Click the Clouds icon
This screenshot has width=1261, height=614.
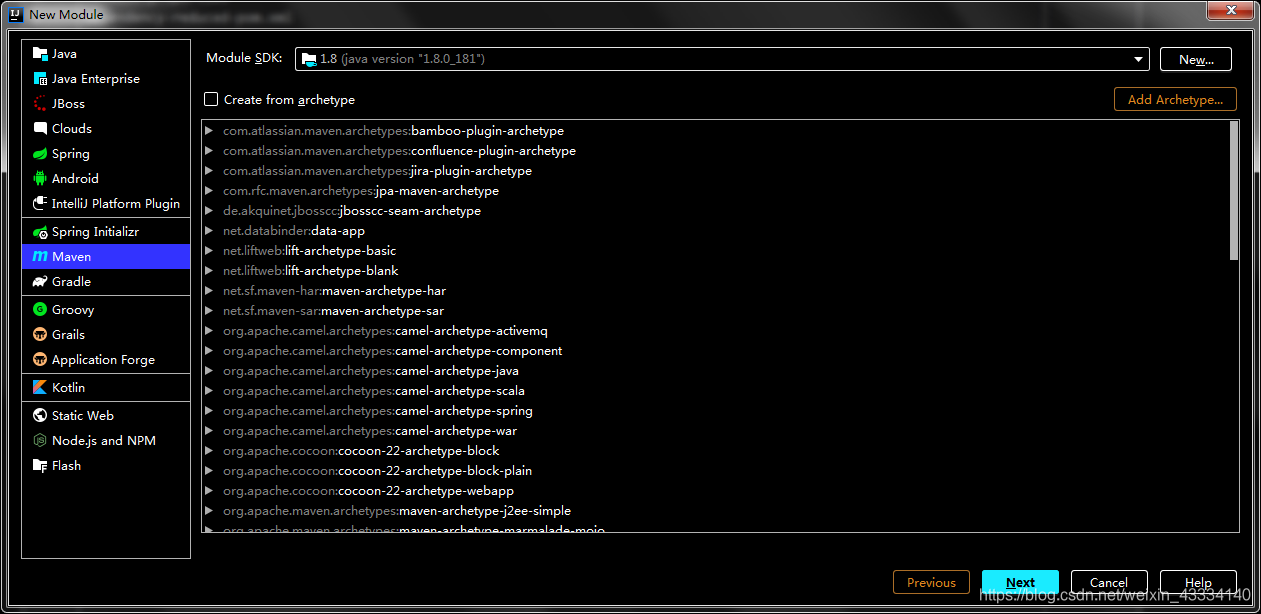(40, 129)
